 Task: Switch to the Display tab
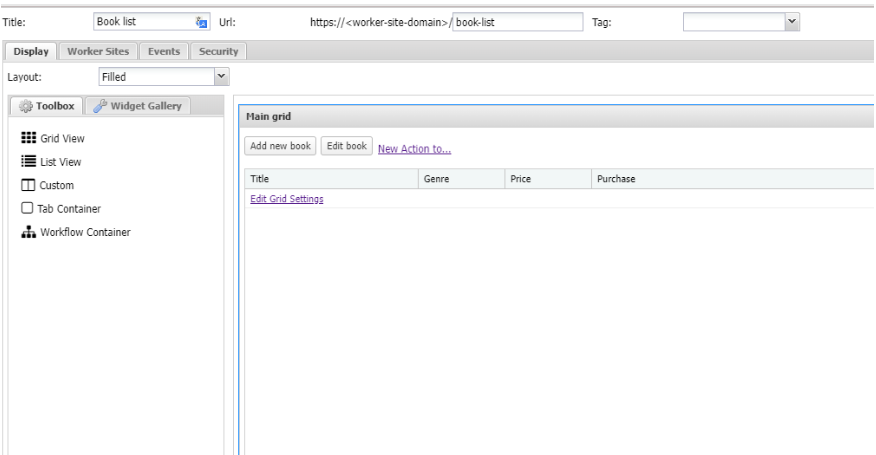31,51
